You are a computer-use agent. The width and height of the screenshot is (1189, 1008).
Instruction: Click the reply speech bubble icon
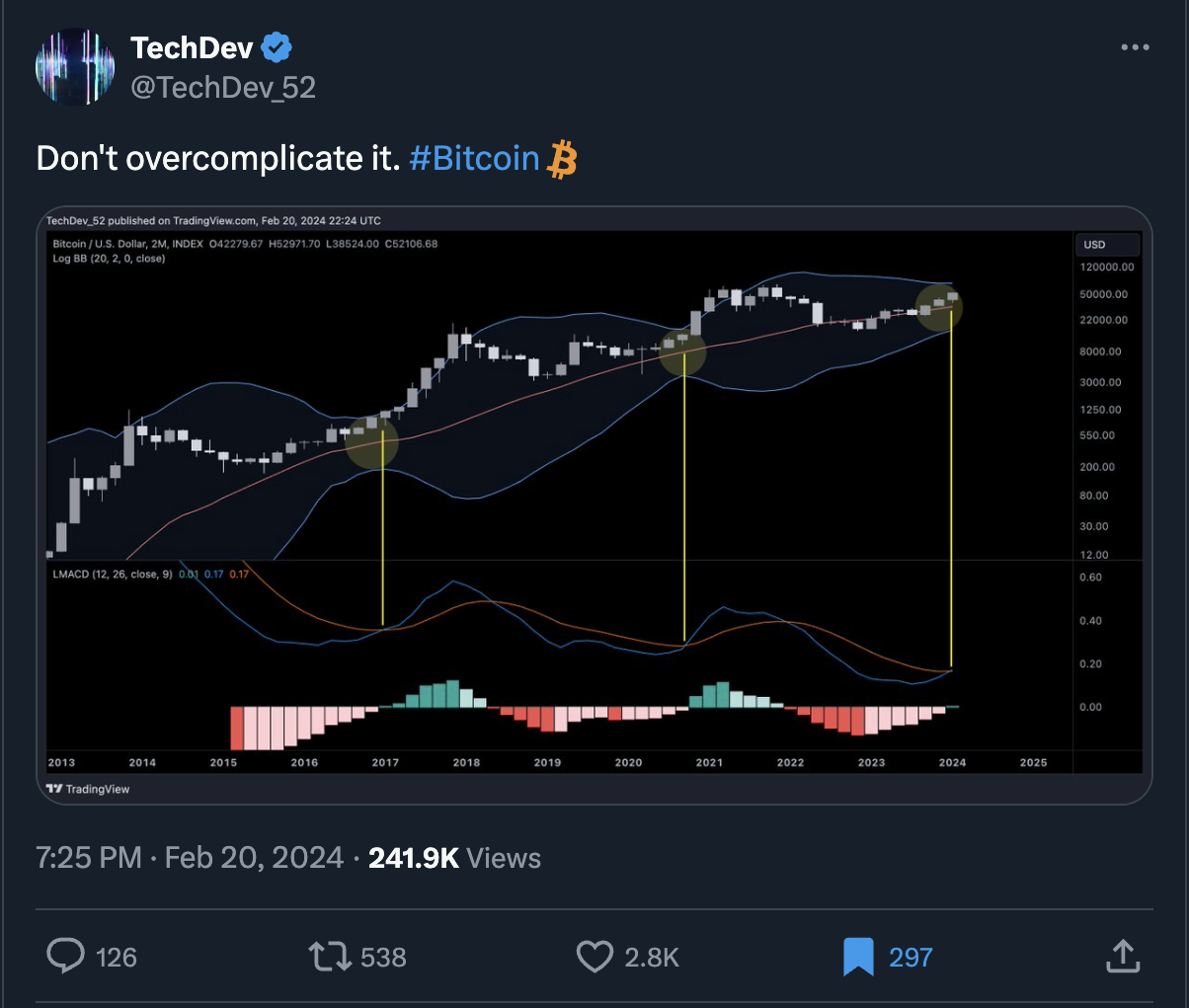tap(66, 956)
